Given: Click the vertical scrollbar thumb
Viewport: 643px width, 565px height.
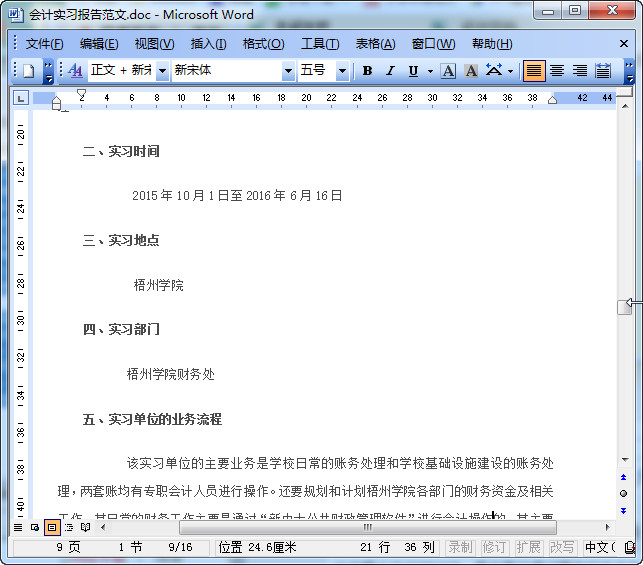Looking at the screenshot, I should pyautogui.click(x=624, y=307).
